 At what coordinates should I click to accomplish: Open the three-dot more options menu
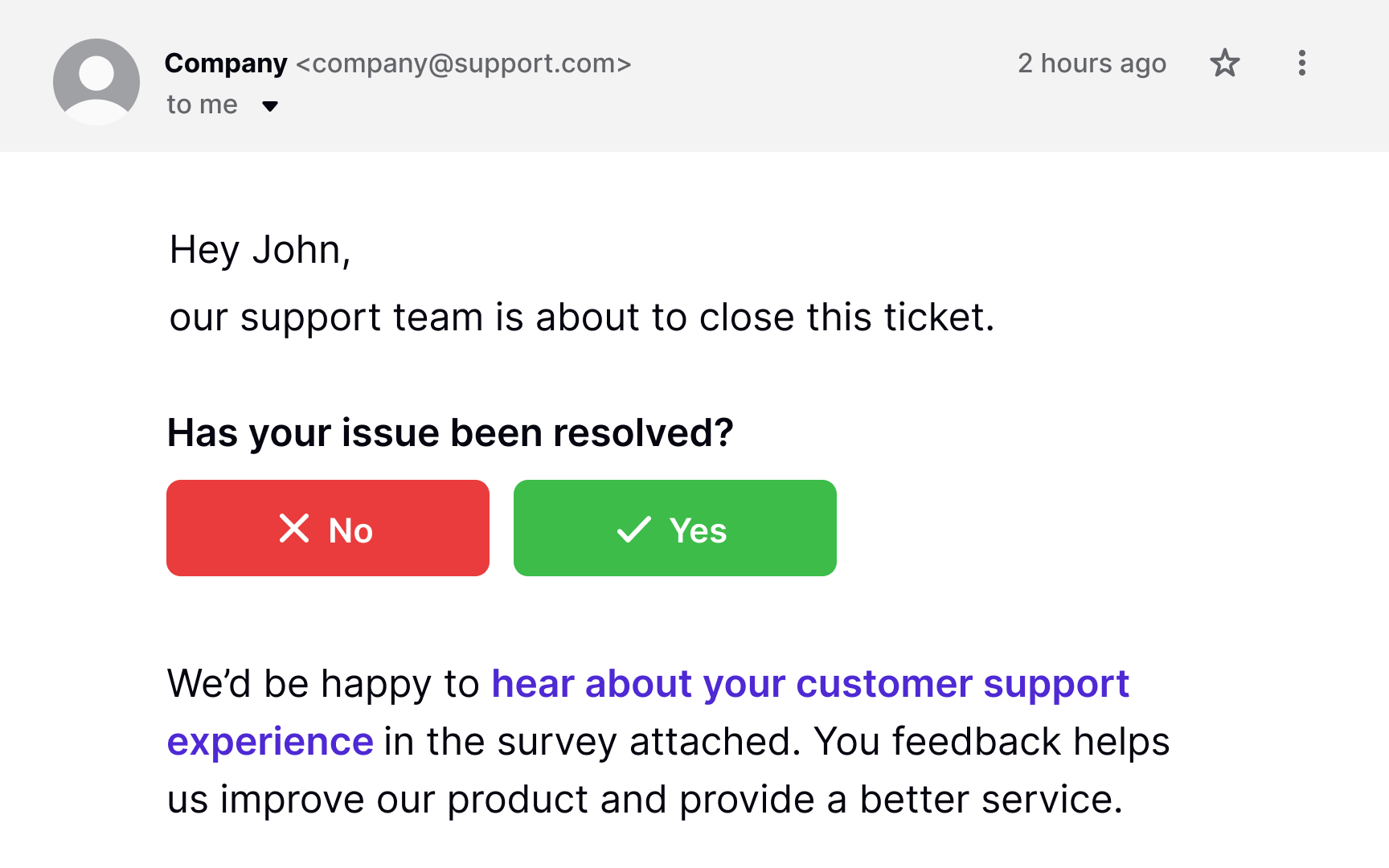1301,63
